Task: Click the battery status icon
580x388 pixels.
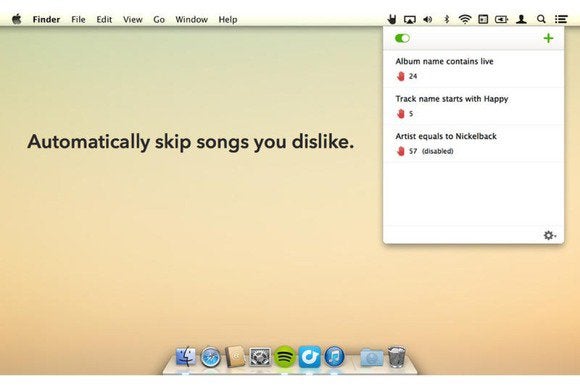Action: [501, 19]
